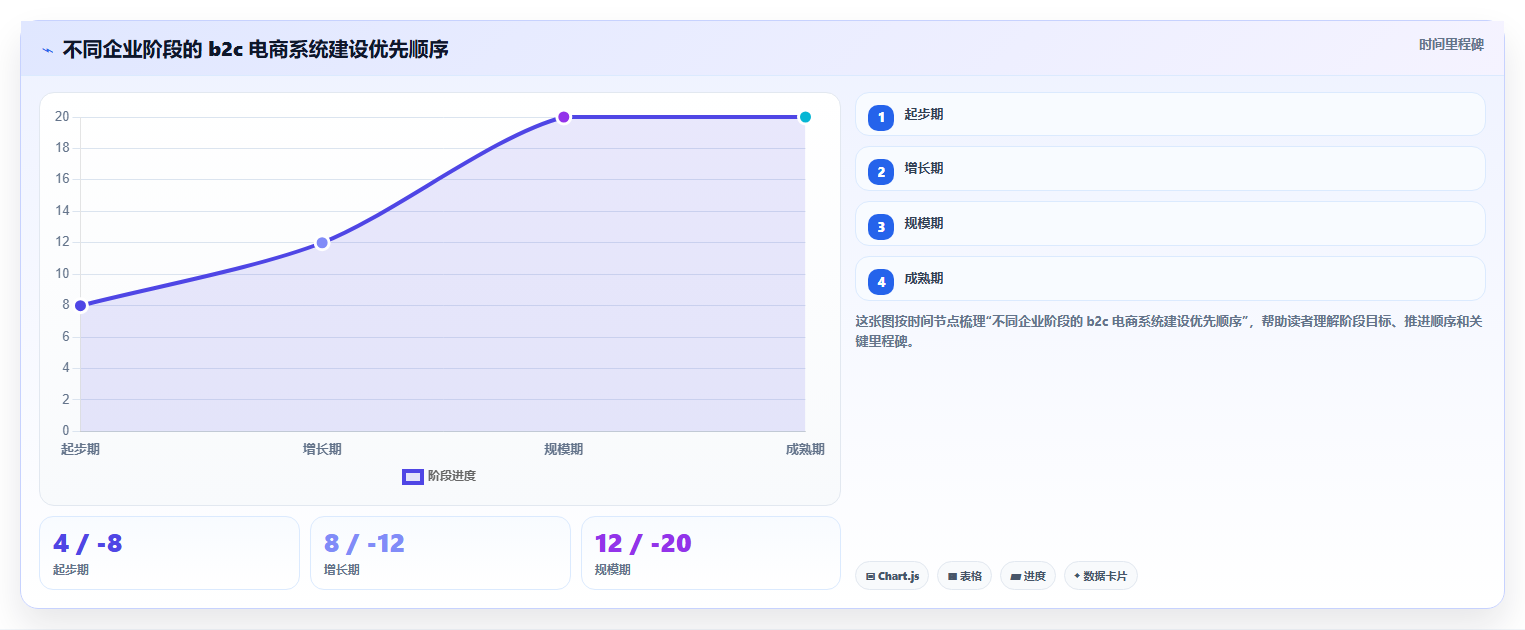The width and height of the screenshot is (1525, 630).
Task: Click the 4 / -8 data card value
Action: pos(88,544)
